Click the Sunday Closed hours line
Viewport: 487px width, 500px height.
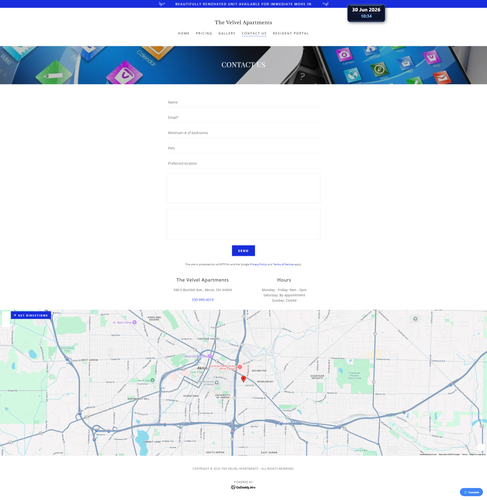click(x=284, y=300)
